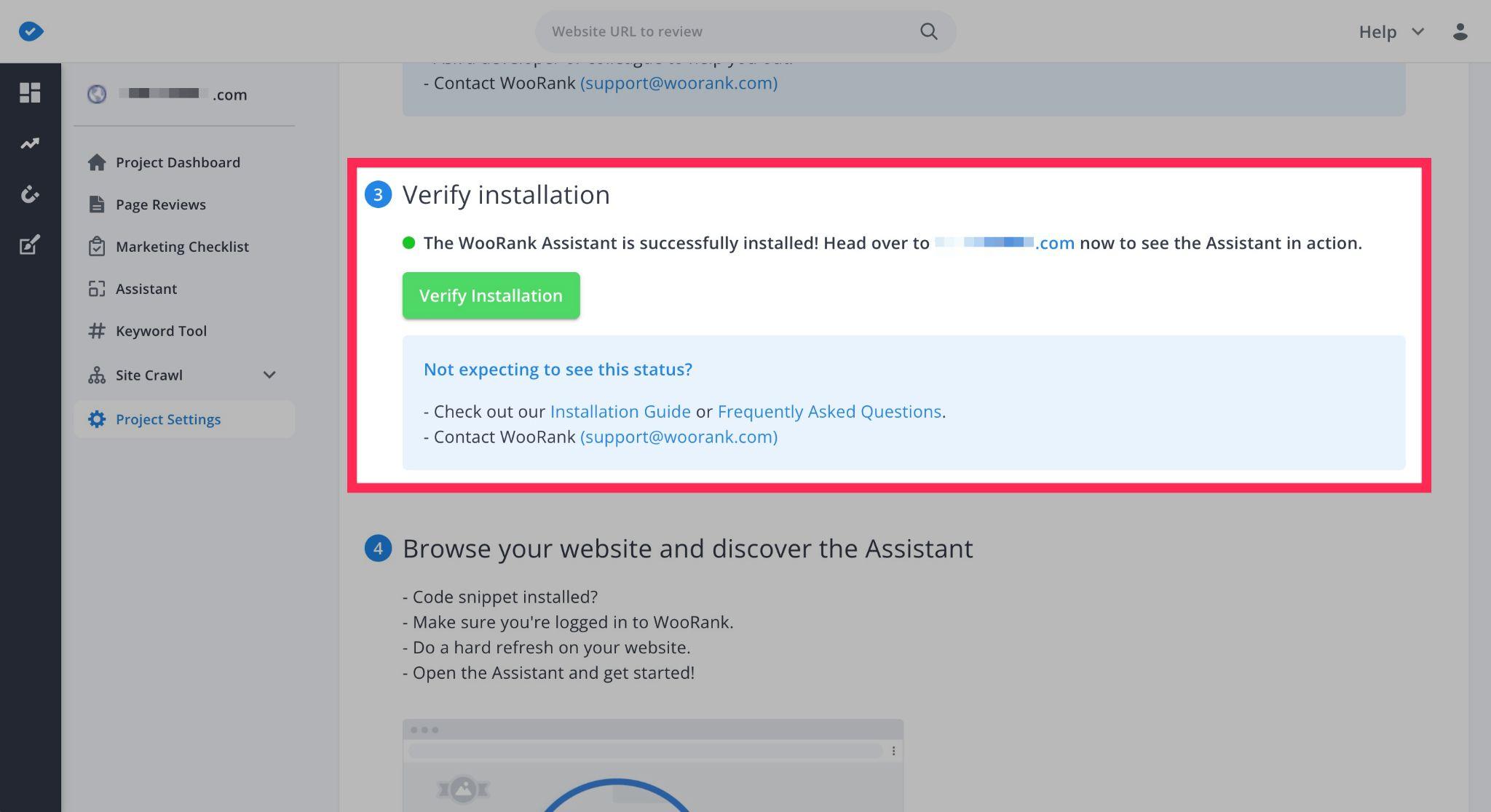Open the Assistant menu item
The image size is (1491, 812).
[146, 289]
